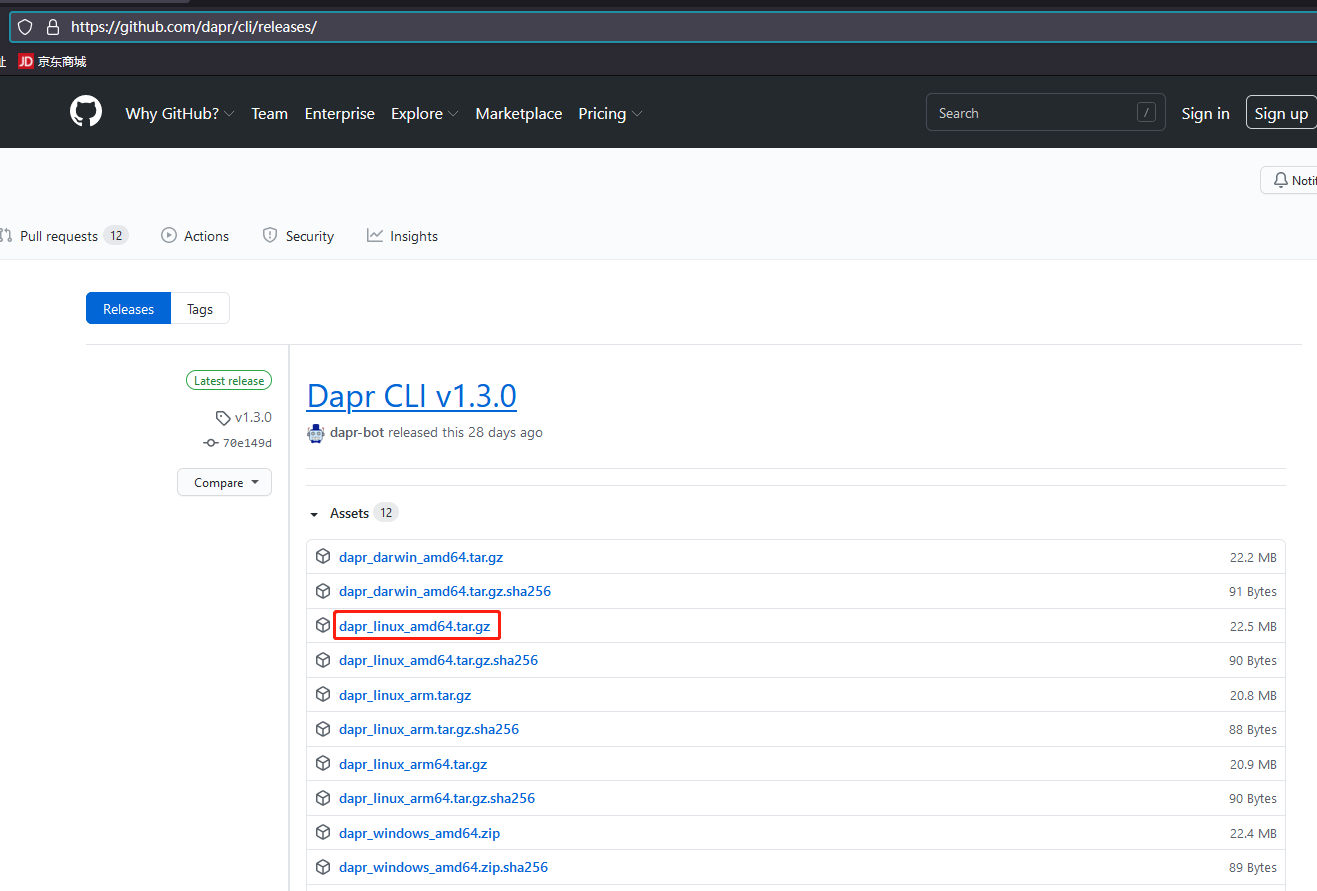Click the Sign up button

click(x=1281, y=113)
